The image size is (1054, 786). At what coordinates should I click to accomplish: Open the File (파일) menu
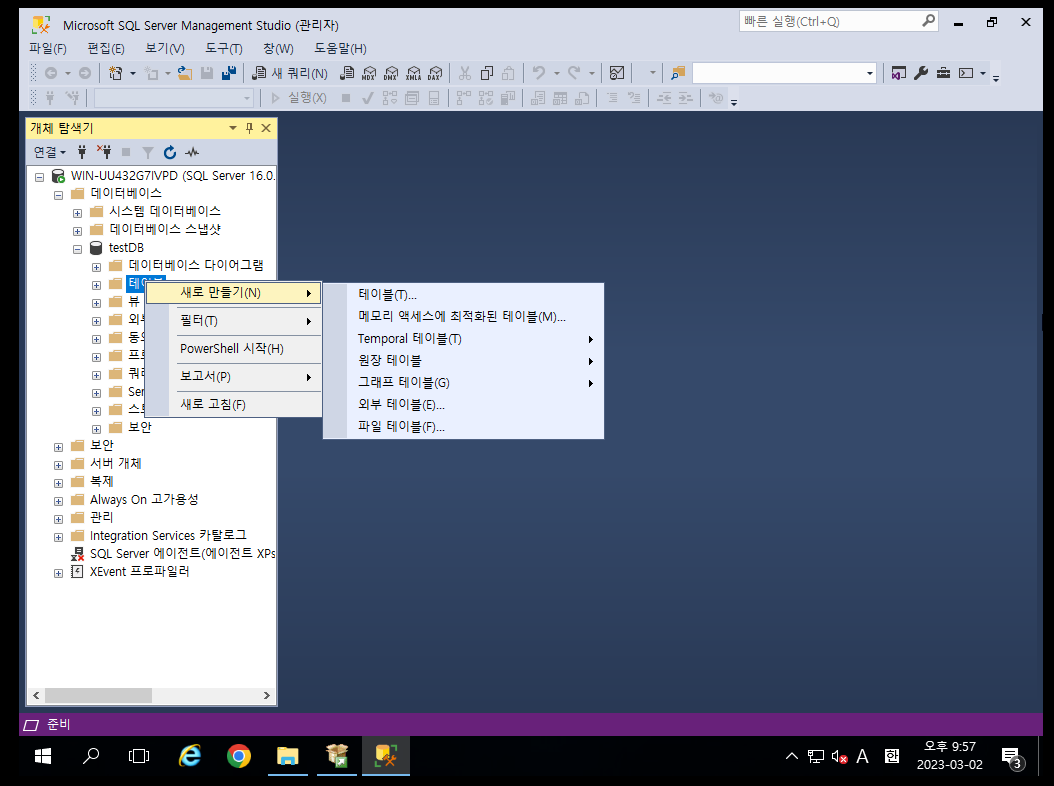48,48
